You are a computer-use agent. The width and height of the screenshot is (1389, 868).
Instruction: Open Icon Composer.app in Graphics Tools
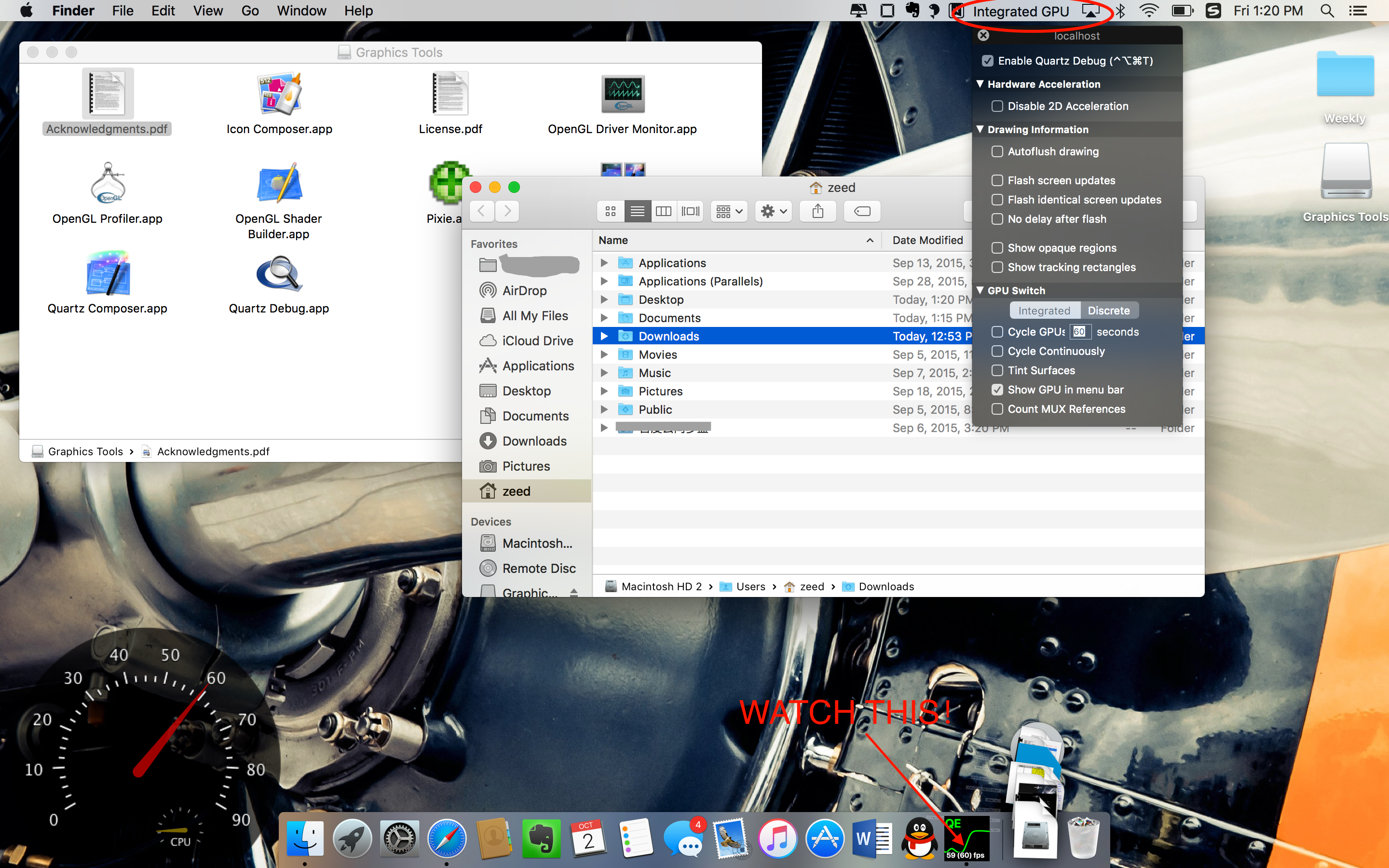pyautogui.click(x=279, y=94)
